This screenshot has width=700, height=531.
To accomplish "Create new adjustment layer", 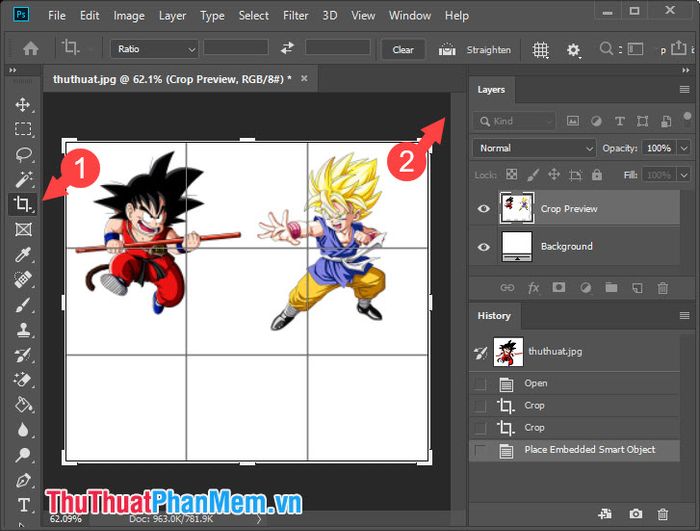I will point(585,288).
